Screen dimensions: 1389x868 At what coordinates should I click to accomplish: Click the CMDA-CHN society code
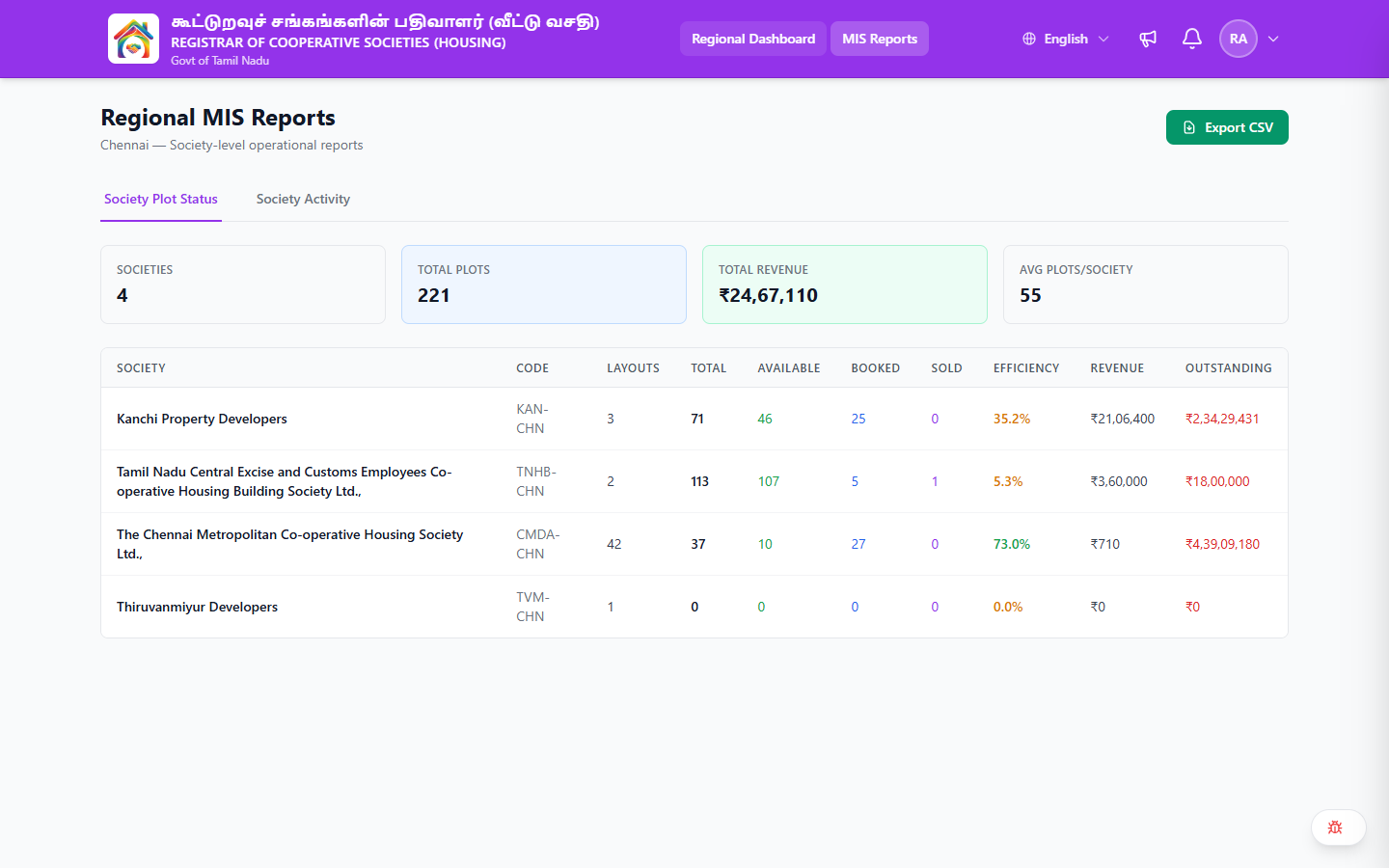(538, 544)
